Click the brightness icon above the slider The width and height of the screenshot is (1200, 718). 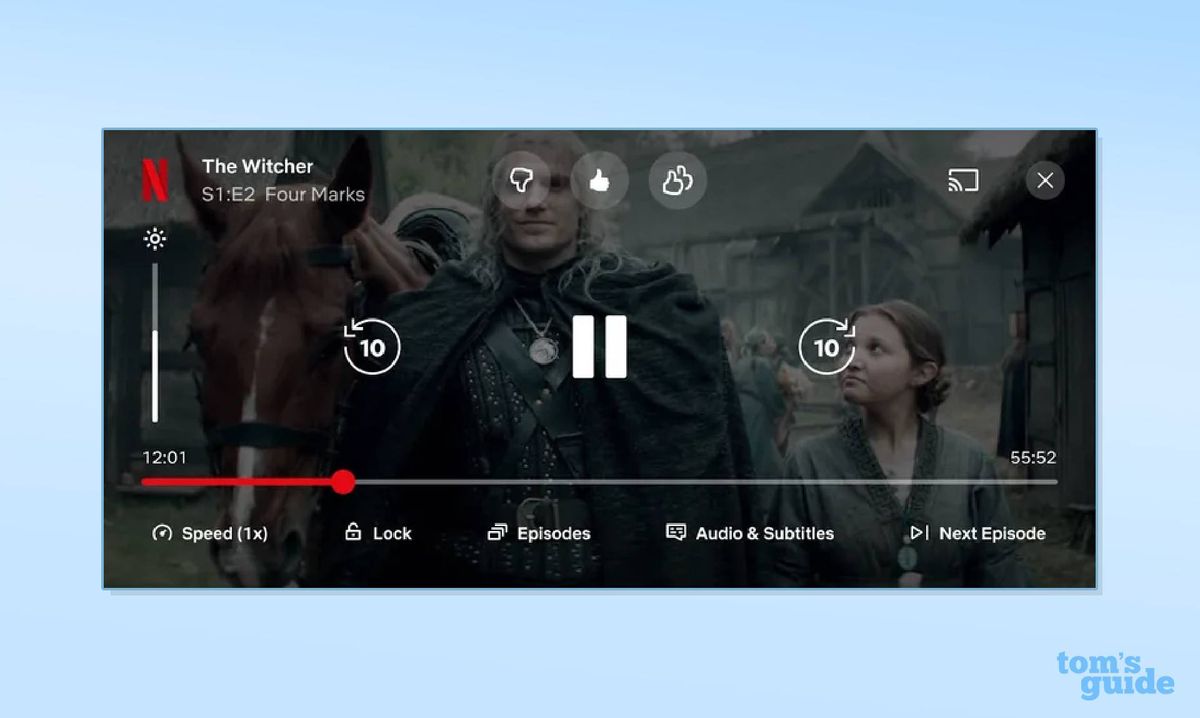point(155,239)
